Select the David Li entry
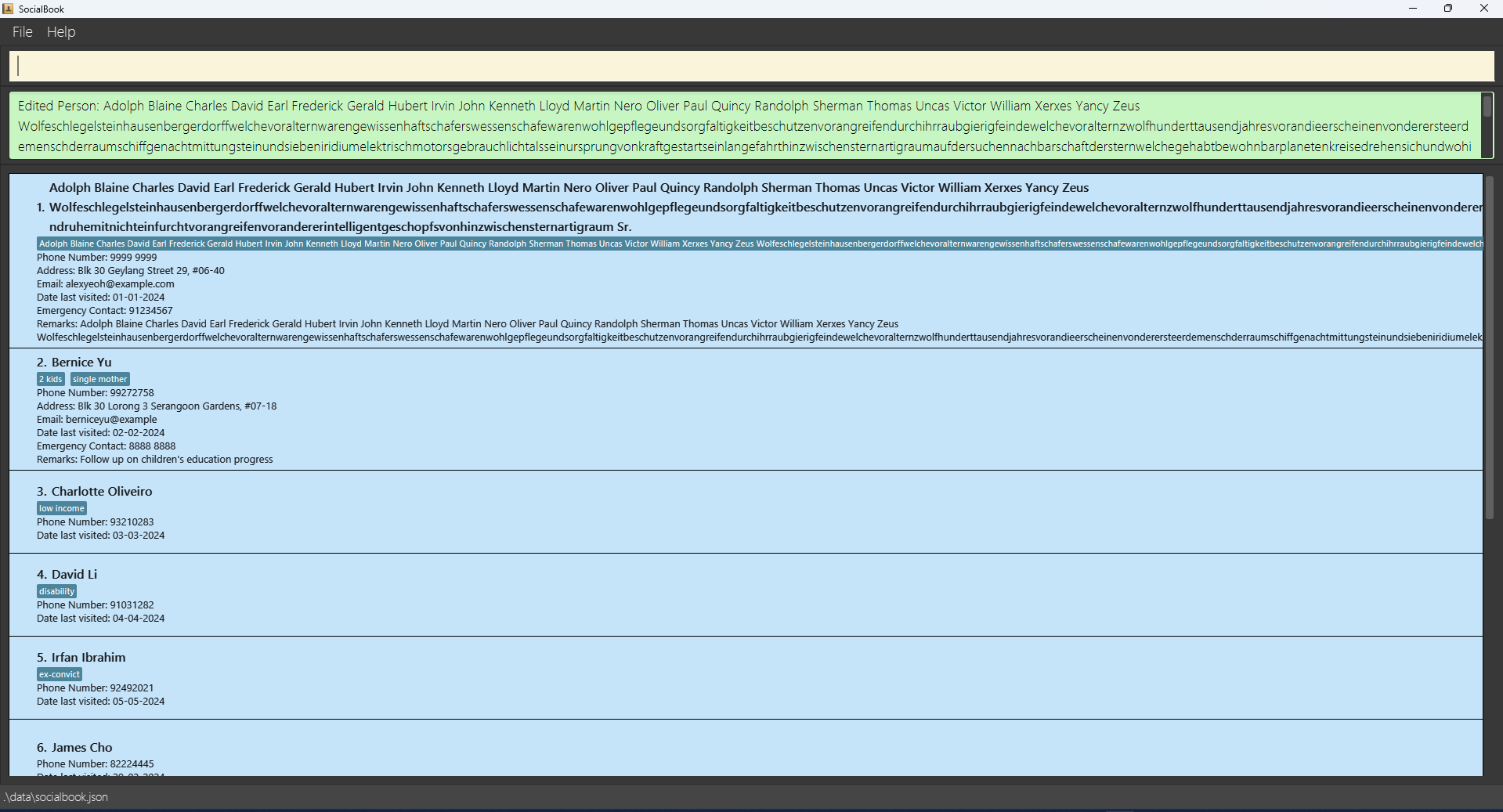The height and width of the screenshot is (812, 1503). click(x=746, y=595)
